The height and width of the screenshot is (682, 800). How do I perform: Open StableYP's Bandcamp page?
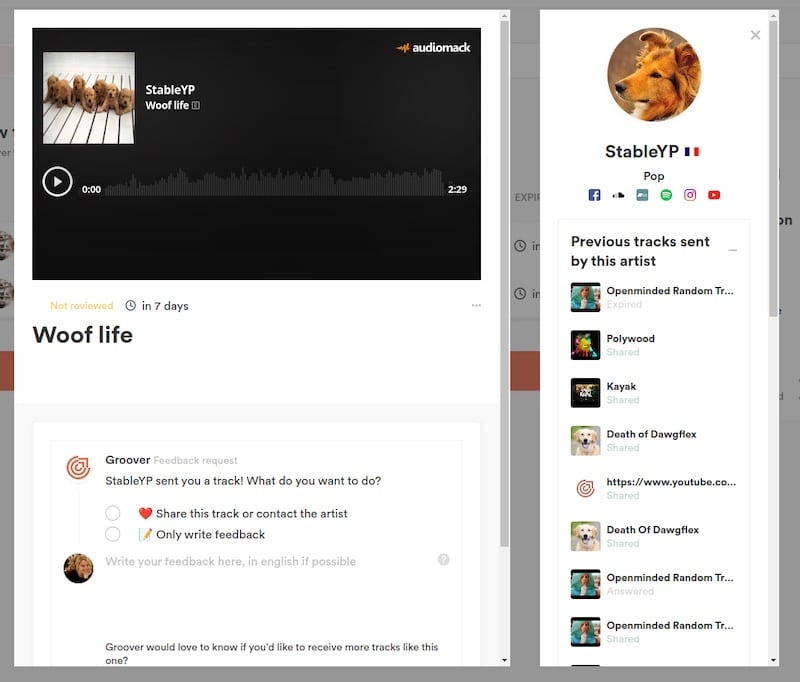[642, 195]
